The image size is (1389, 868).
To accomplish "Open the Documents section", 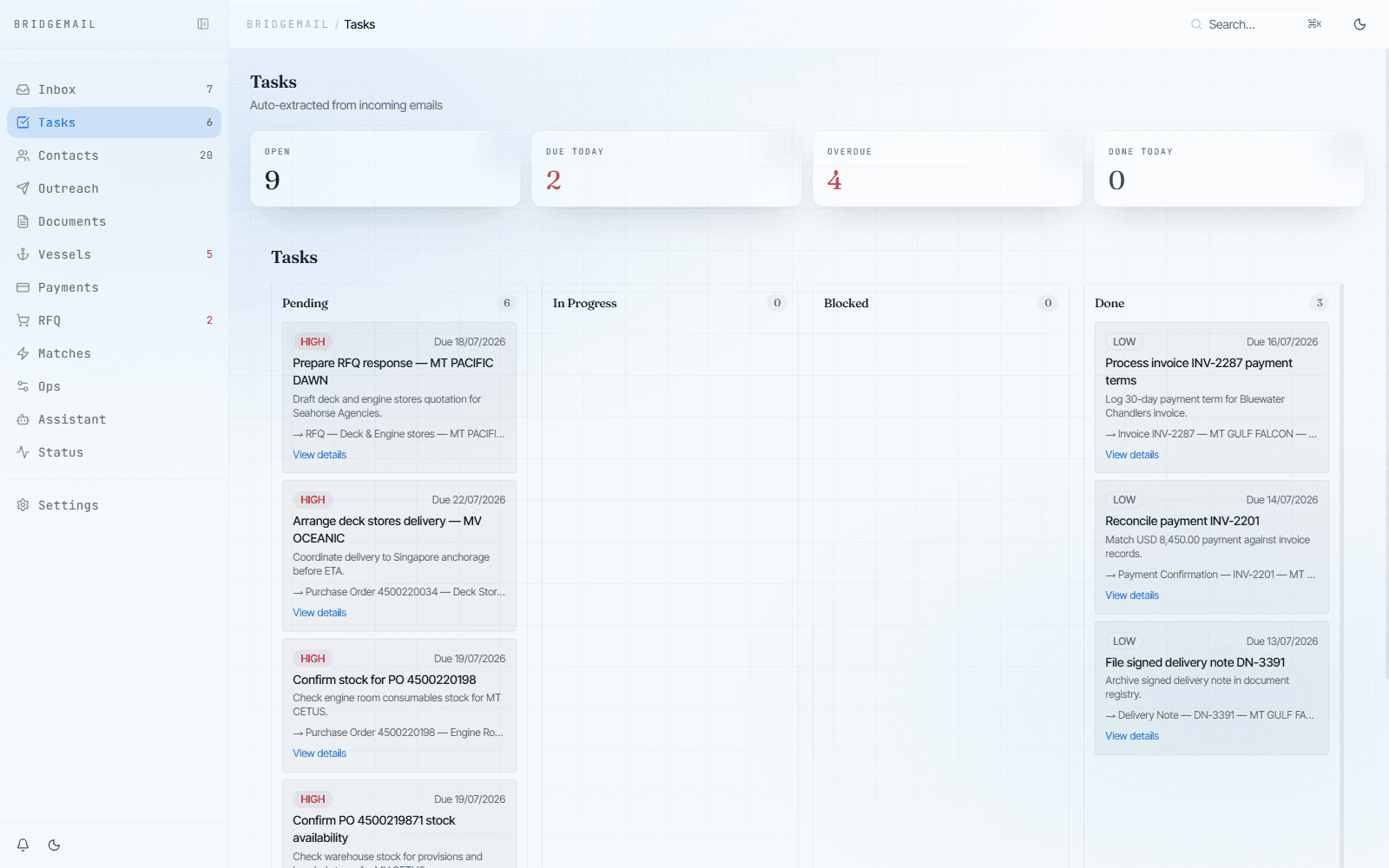I will 115,221.
